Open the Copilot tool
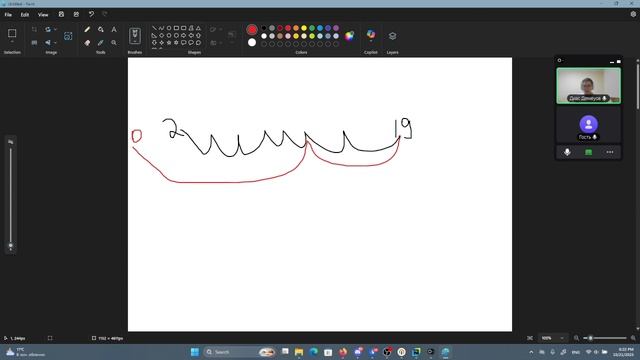Screen dimensions: 640x360 coord(371,35)
